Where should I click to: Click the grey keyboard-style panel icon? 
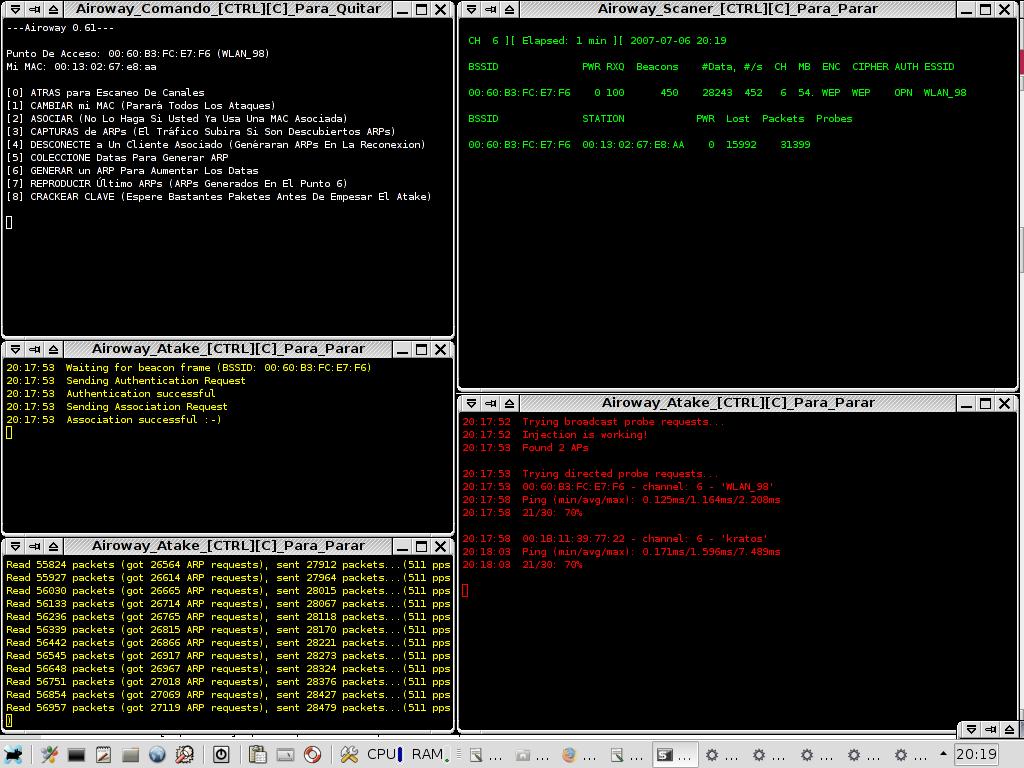click(x=285, y=755)
